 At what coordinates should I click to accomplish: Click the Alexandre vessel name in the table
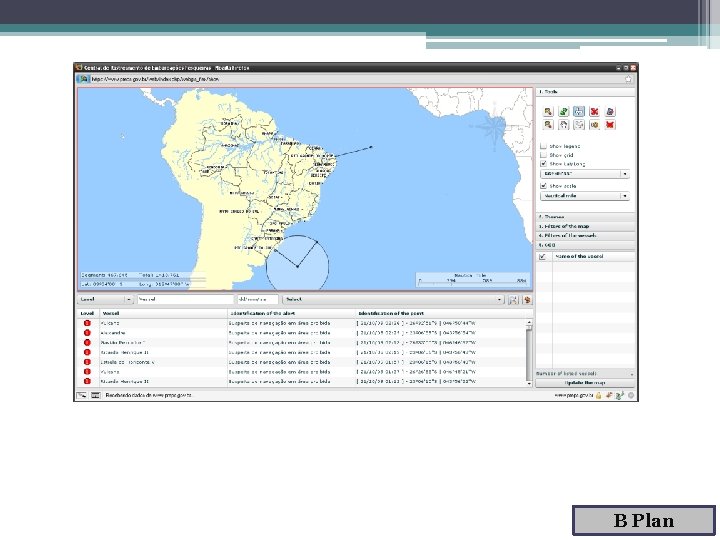point(113,333)
